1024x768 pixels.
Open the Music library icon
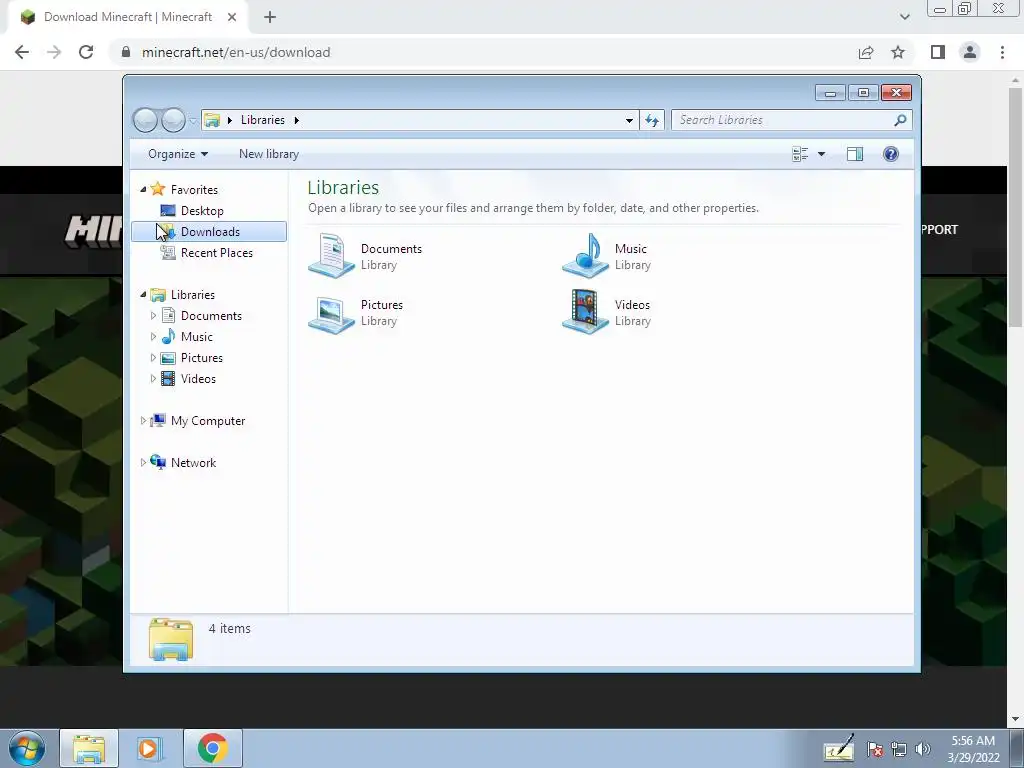tap(585, 256)
